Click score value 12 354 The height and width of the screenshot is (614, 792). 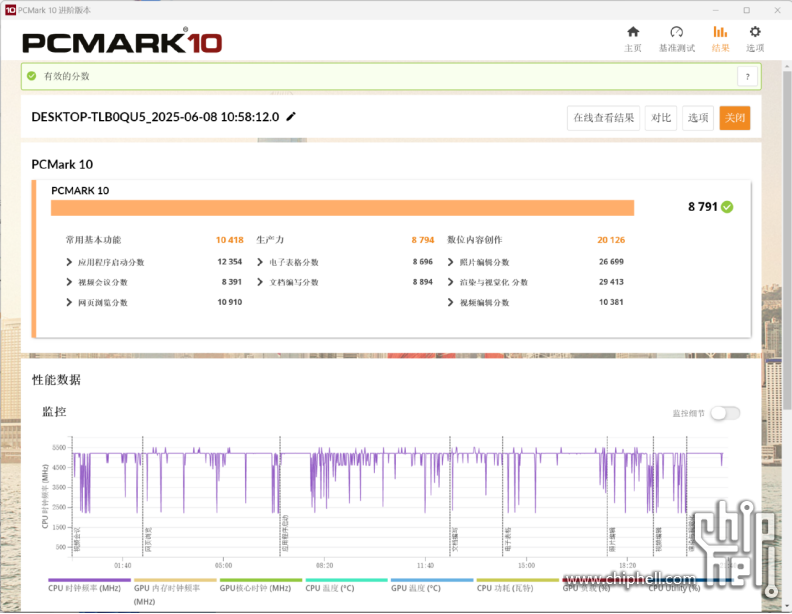point(230,262)
